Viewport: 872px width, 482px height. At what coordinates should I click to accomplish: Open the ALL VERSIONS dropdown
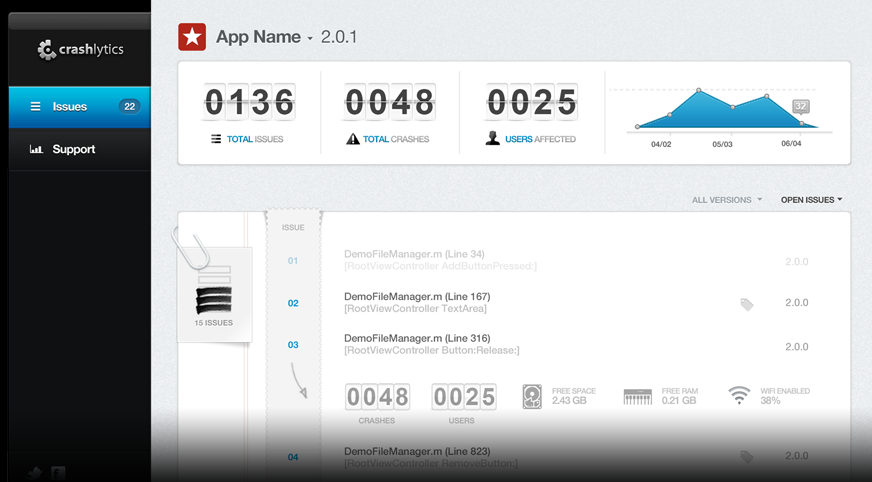point(726,200)
